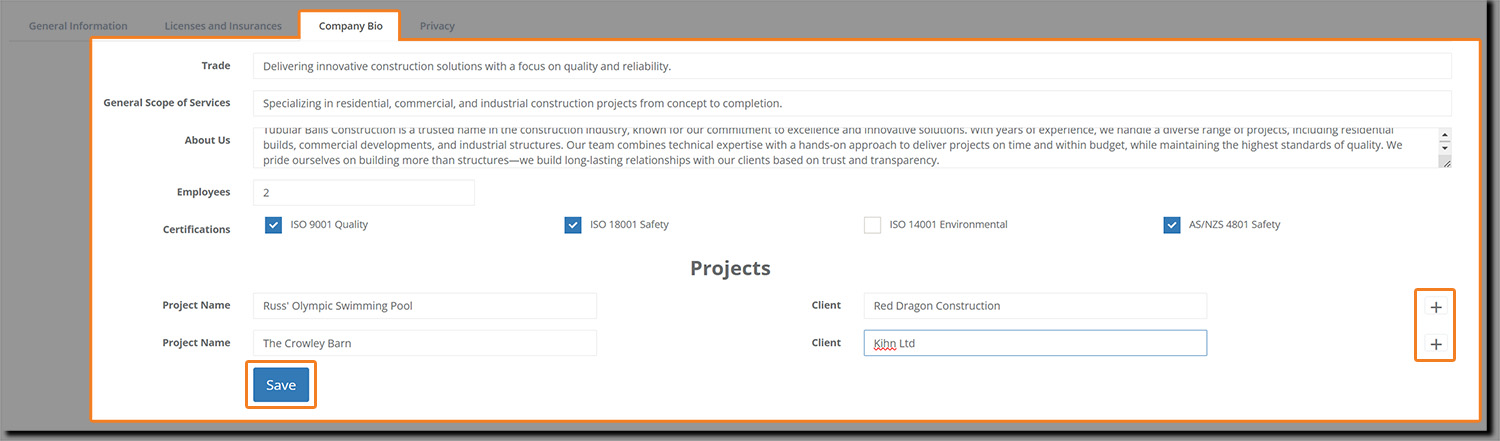This screenshot has width=1500, height=441.
Task: Uncheck the ISO 18001 Safety checkbox
Action: pyautogui.click(x=573, y=225)
